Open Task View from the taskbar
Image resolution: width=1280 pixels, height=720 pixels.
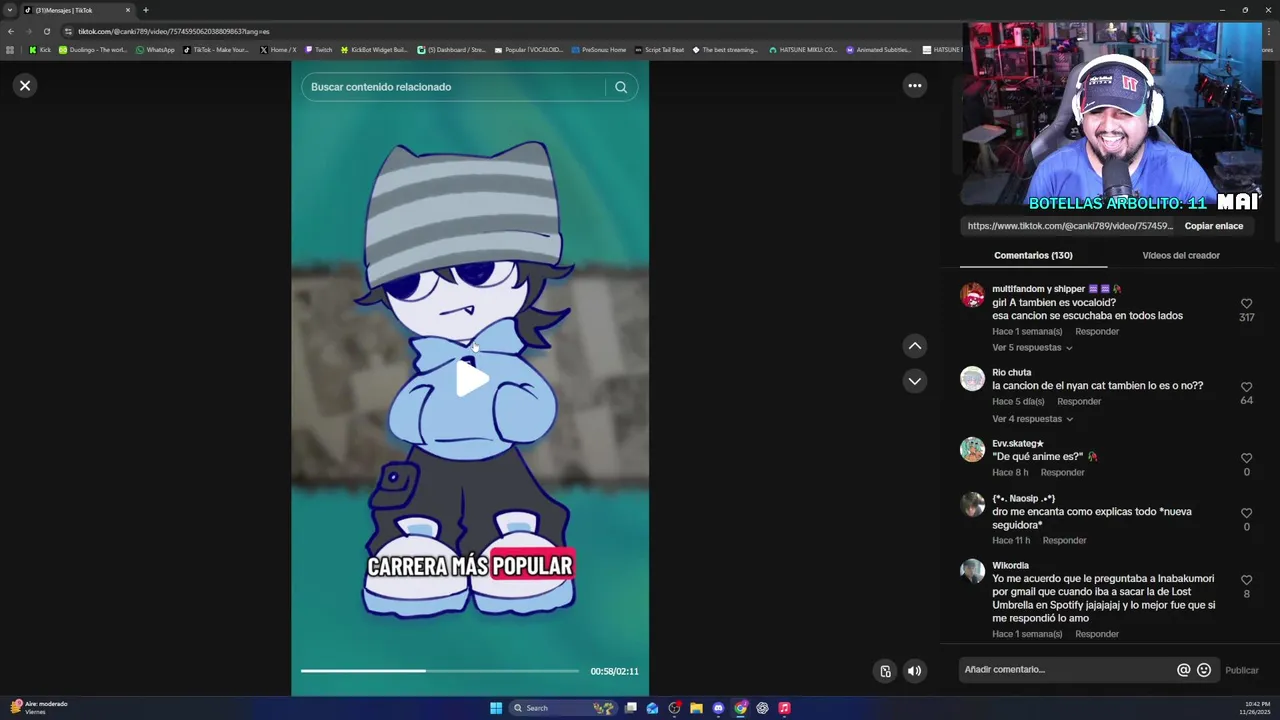click(631, 708)
